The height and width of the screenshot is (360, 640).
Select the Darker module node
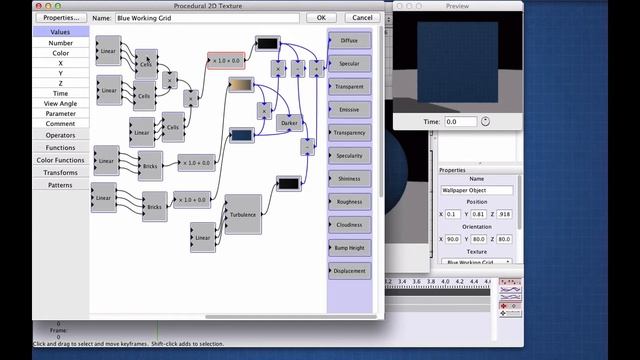[289, 123]
